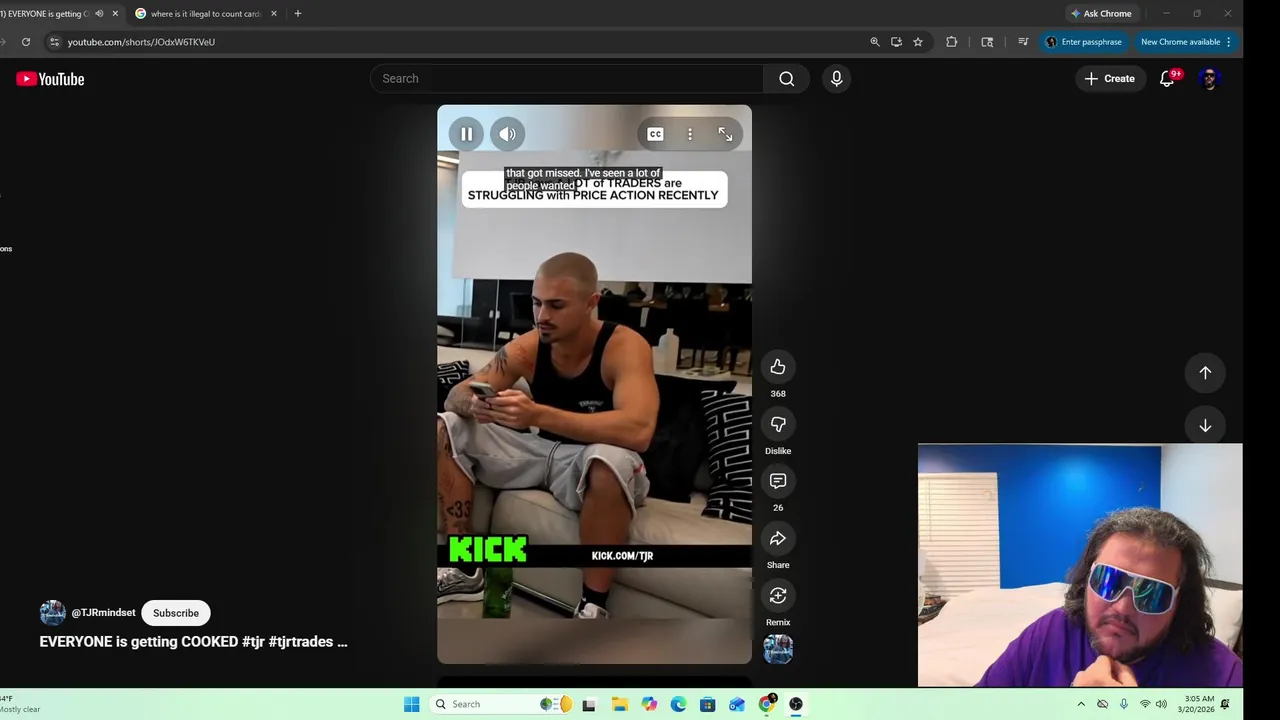The image size is (1280, 720).
Task: Open the Create menu
Action: click(x=1110, y=79)
